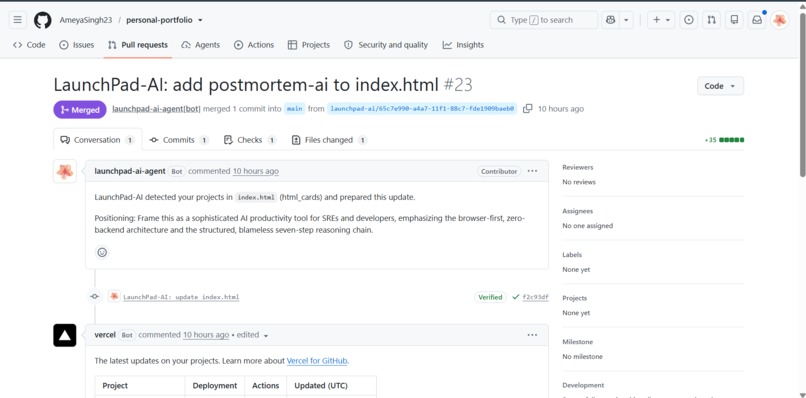Select the Conversation tab
The width and height of the screenshot is (806, 398).
pos(98,140)
